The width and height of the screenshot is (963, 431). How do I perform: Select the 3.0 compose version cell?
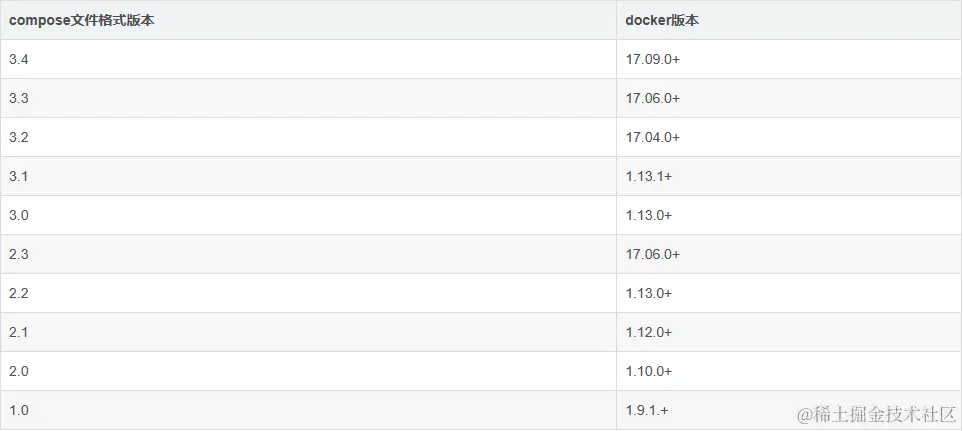pyautogui.click(x=308, y=216)
